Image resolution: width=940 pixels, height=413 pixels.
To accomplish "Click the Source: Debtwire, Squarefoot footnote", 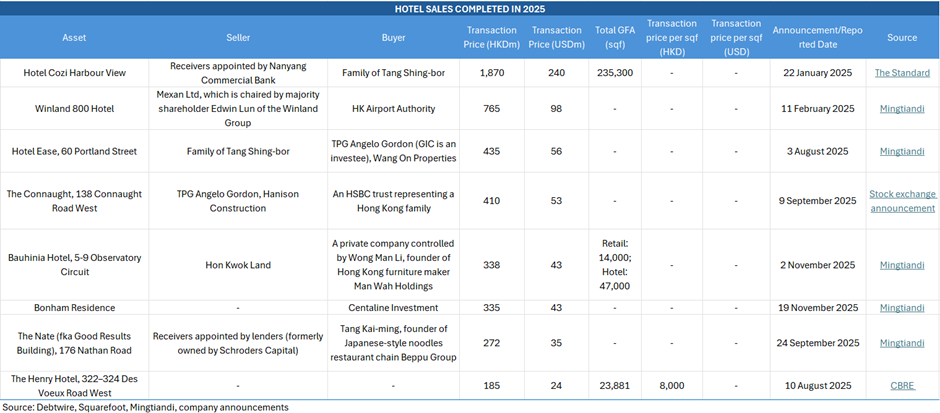I will [145, 407].
